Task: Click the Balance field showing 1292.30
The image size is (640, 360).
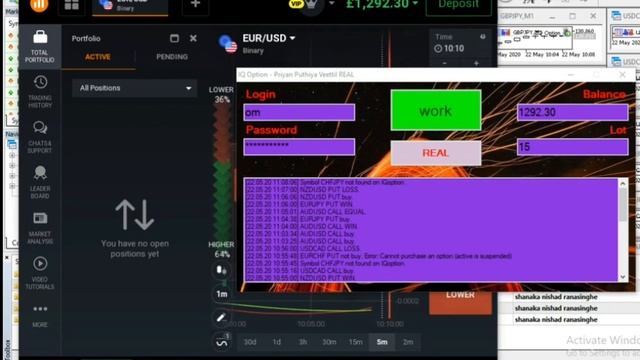Action: point(572,112)
